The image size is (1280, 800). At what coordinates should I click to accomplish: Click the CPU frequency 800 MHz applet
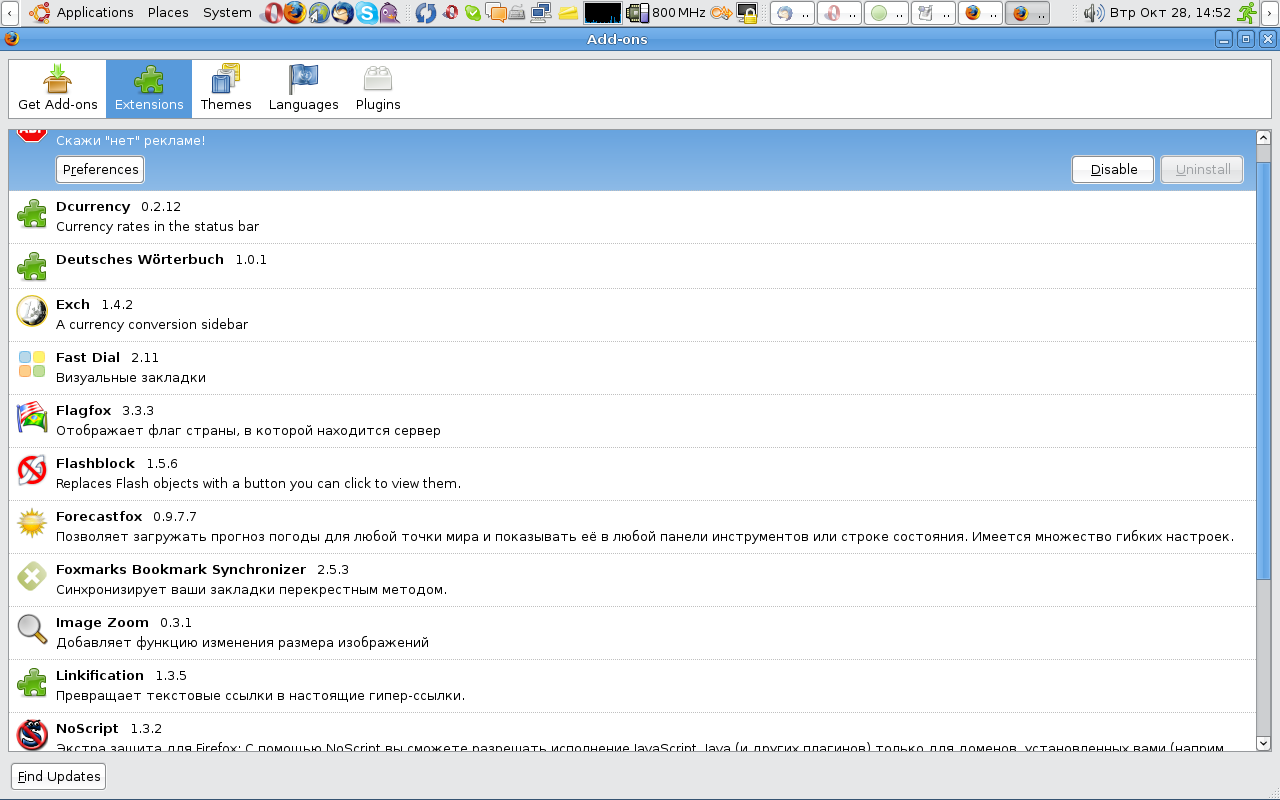pyautogui.click(x=665, y=13)
